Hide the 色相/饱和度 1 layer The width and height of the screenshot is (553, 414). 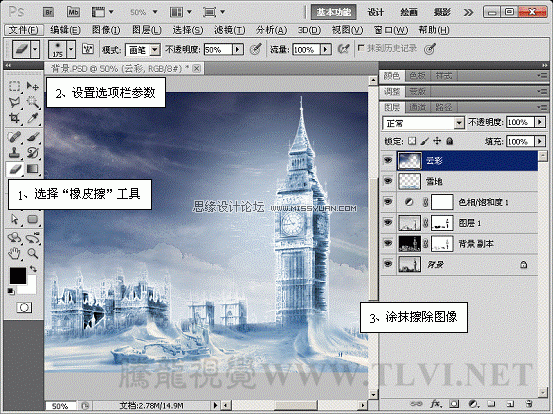(x=388, y=202)
